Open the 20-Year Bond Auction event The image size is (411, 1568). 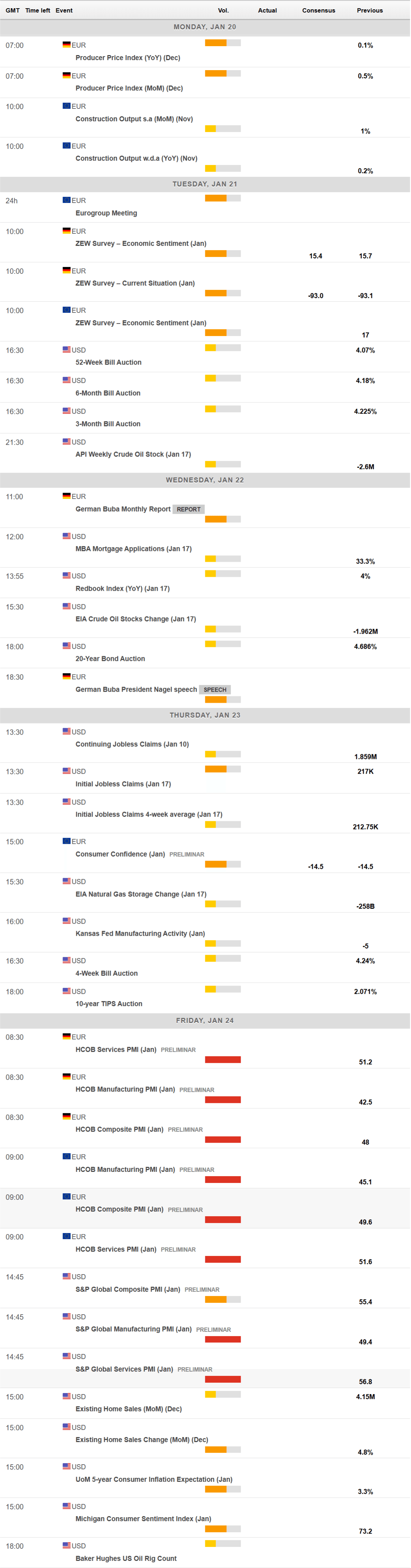(110, 659)
